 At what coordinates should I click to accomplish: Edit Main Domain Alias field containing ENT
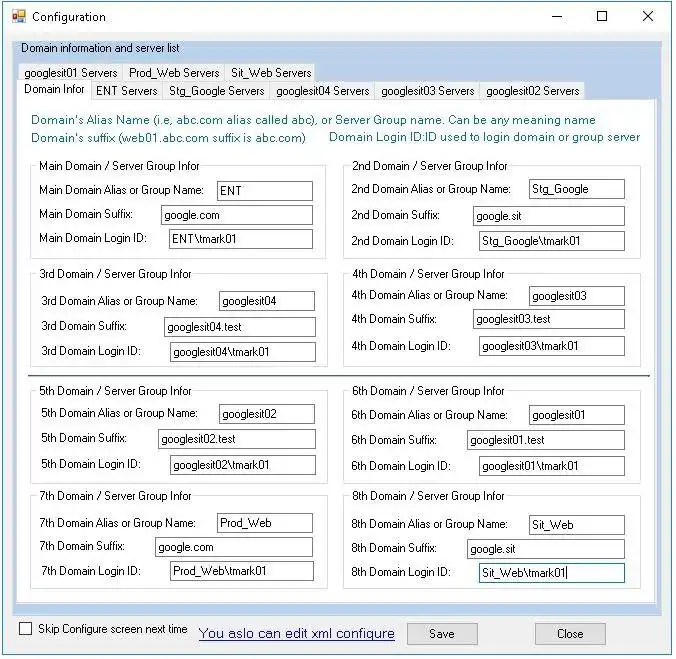(265, 191)
